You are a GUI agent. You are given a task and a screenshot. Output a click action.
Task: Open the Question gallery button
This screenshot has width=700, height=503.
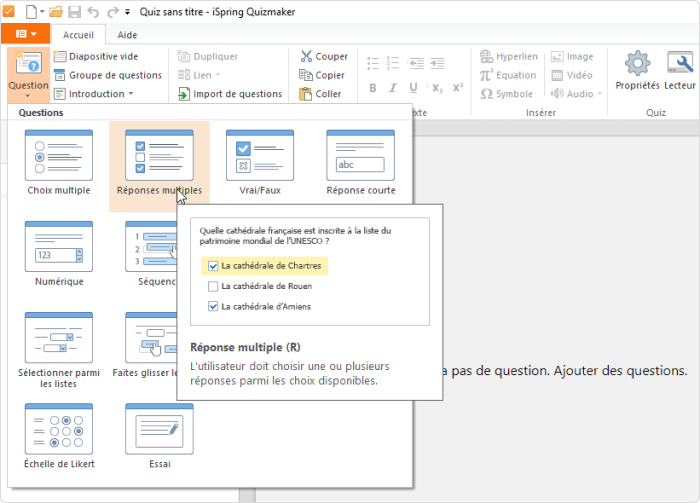29,74
